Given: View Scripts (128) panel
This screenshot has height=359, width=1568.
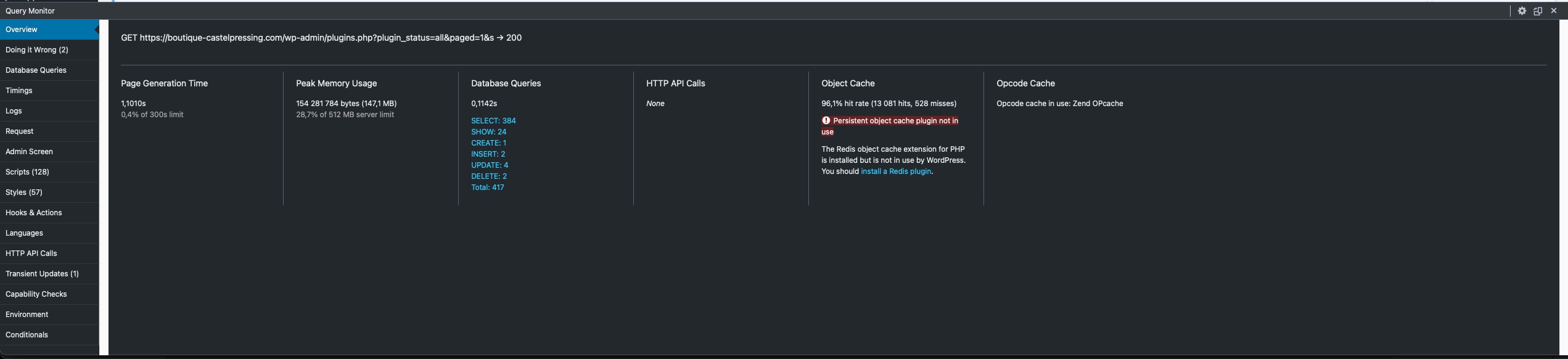Looking at the screenshot, I should coord(49,172).
